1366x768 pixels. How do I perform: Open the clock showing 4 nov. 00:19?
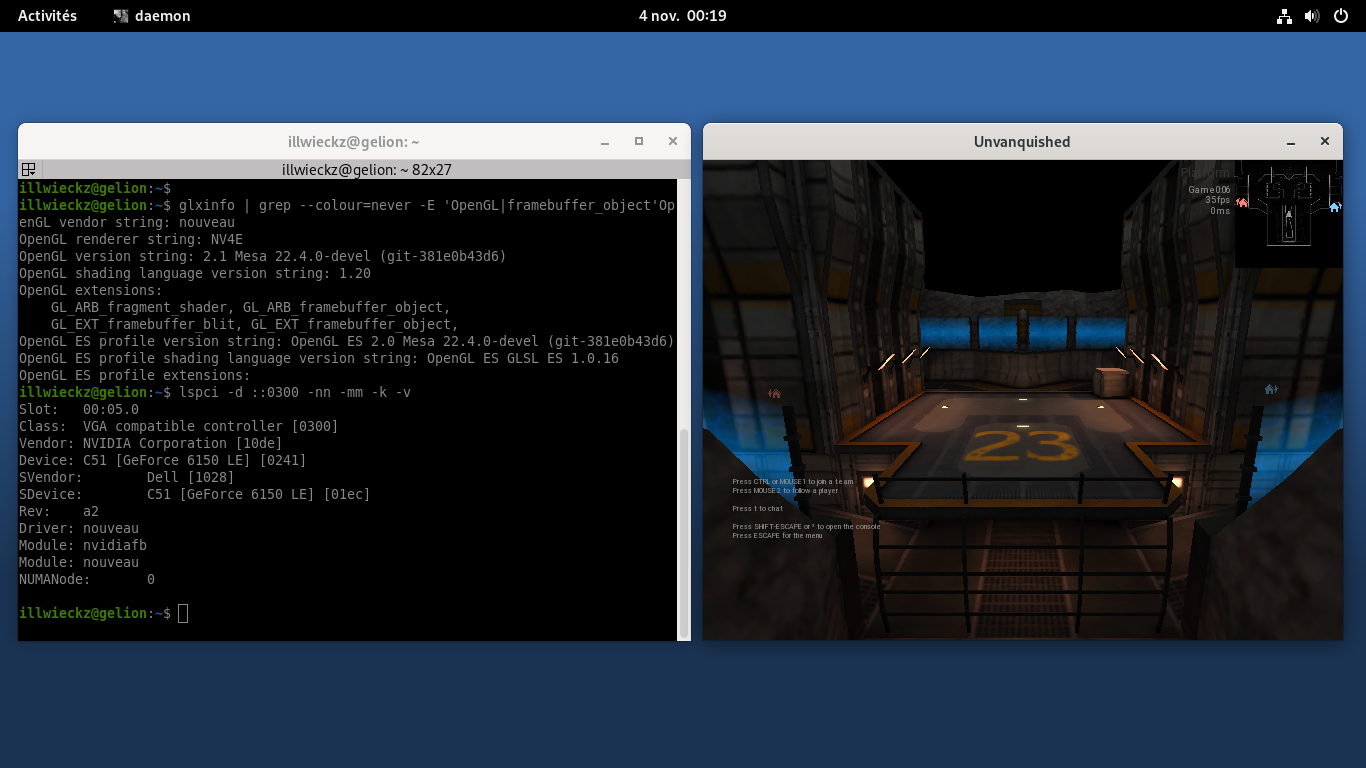[x=683, y=16]
